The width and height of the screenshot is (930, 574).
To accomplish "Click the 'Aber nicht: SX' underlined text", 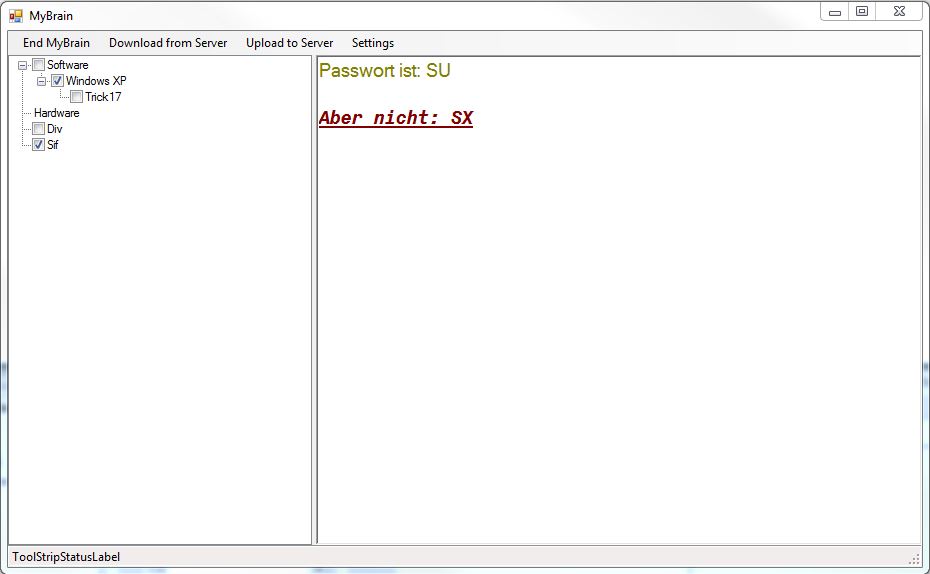I will (x=396, y=118).
